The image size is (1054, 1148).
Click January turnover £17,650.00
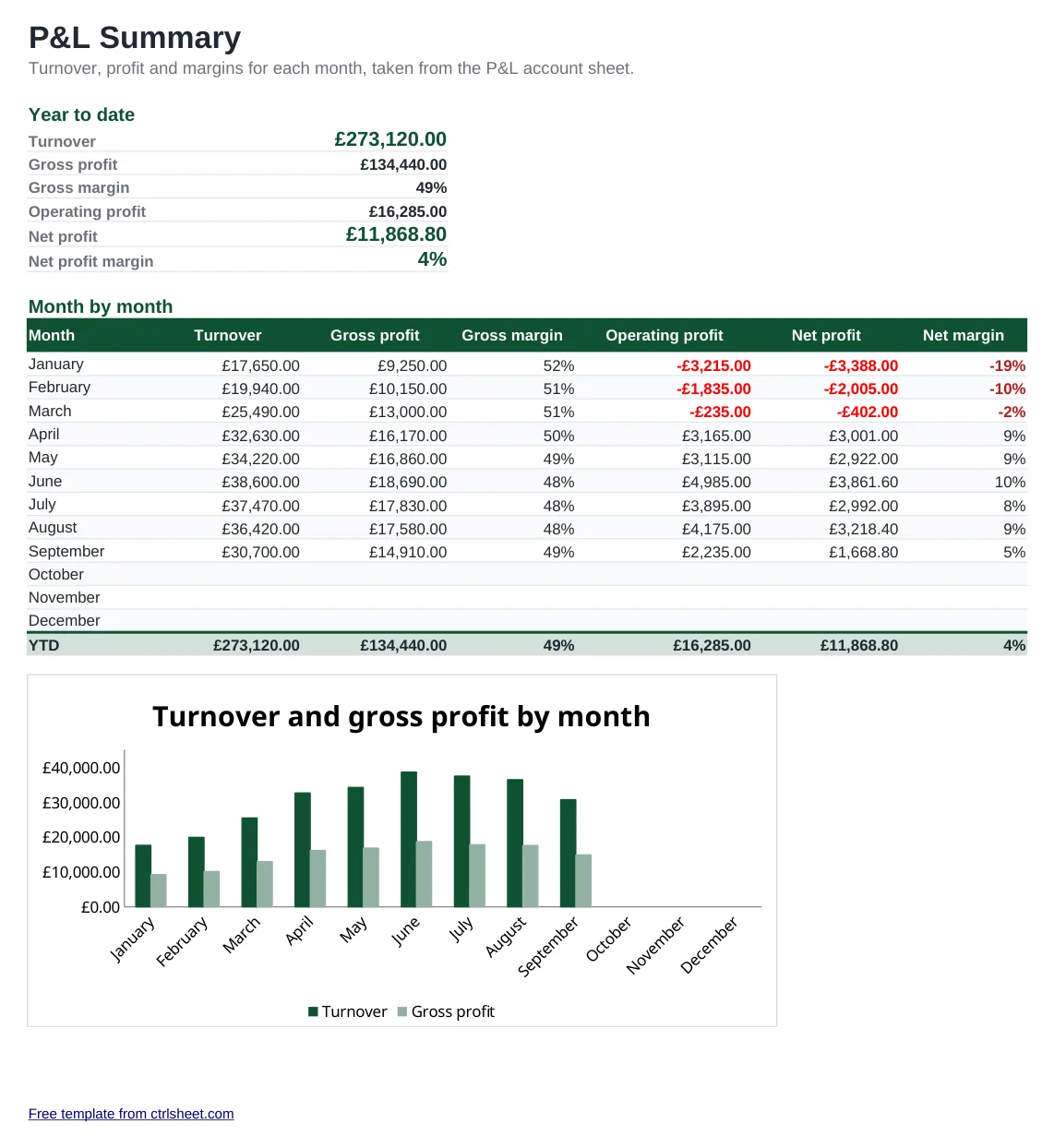pos(260,365)
